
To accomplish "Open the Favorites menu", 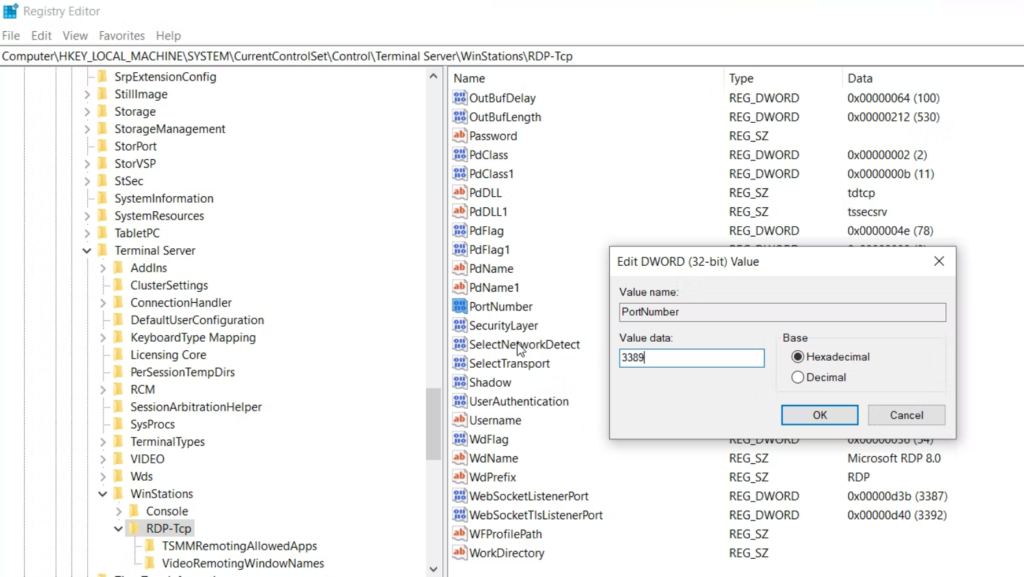I will [121, 35].
